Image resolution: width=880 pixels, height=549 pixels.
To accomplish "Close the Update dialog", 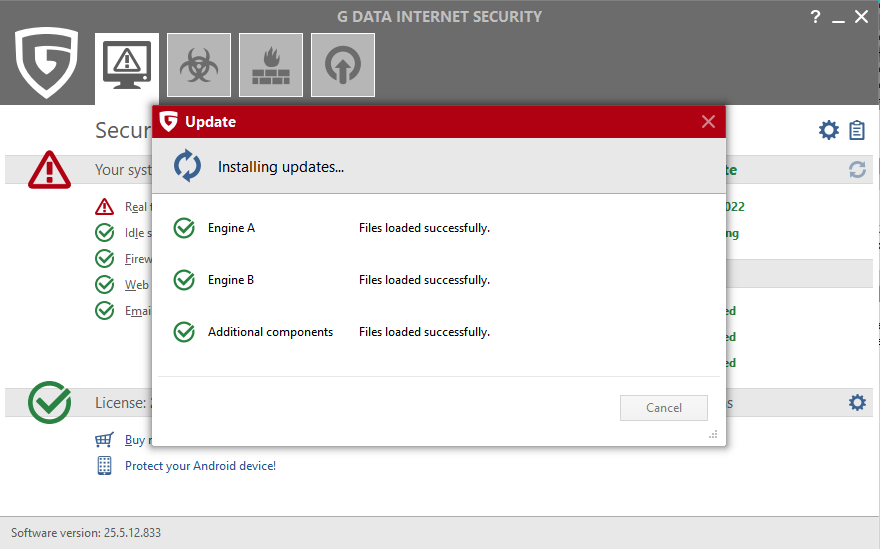I will coord(708,122).
